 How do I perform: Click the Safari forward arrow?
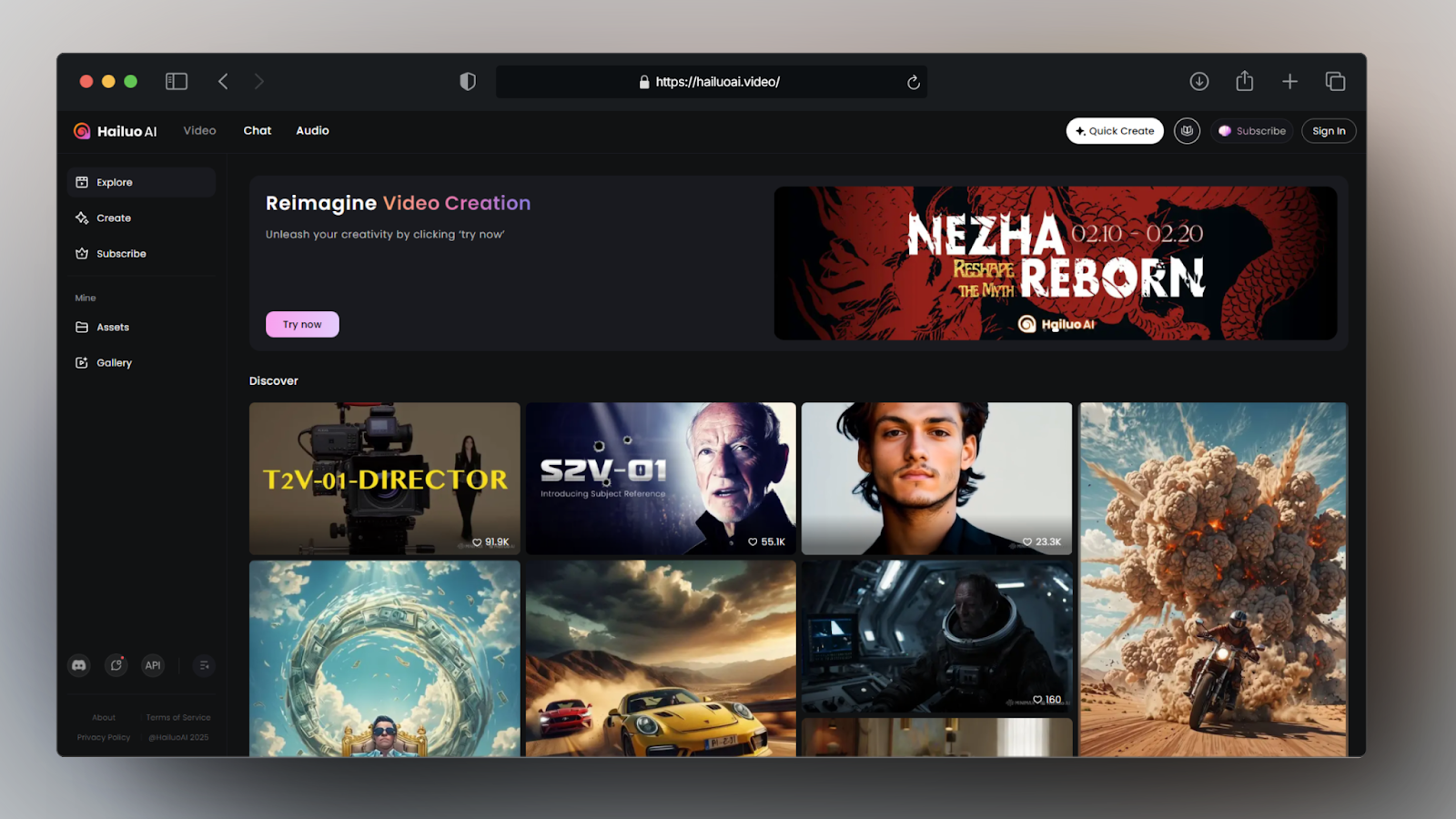(259, 82)
